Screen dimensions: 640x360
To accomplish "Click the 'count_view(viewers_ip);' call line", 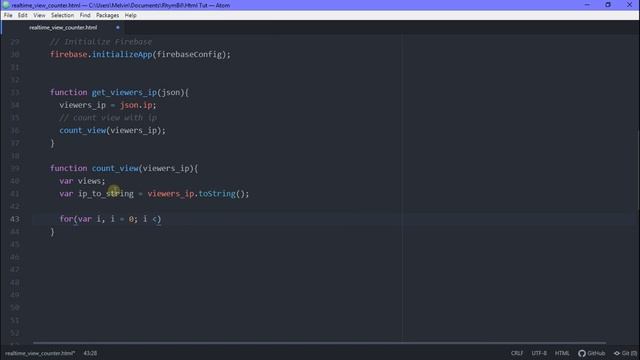I will 113,130.
